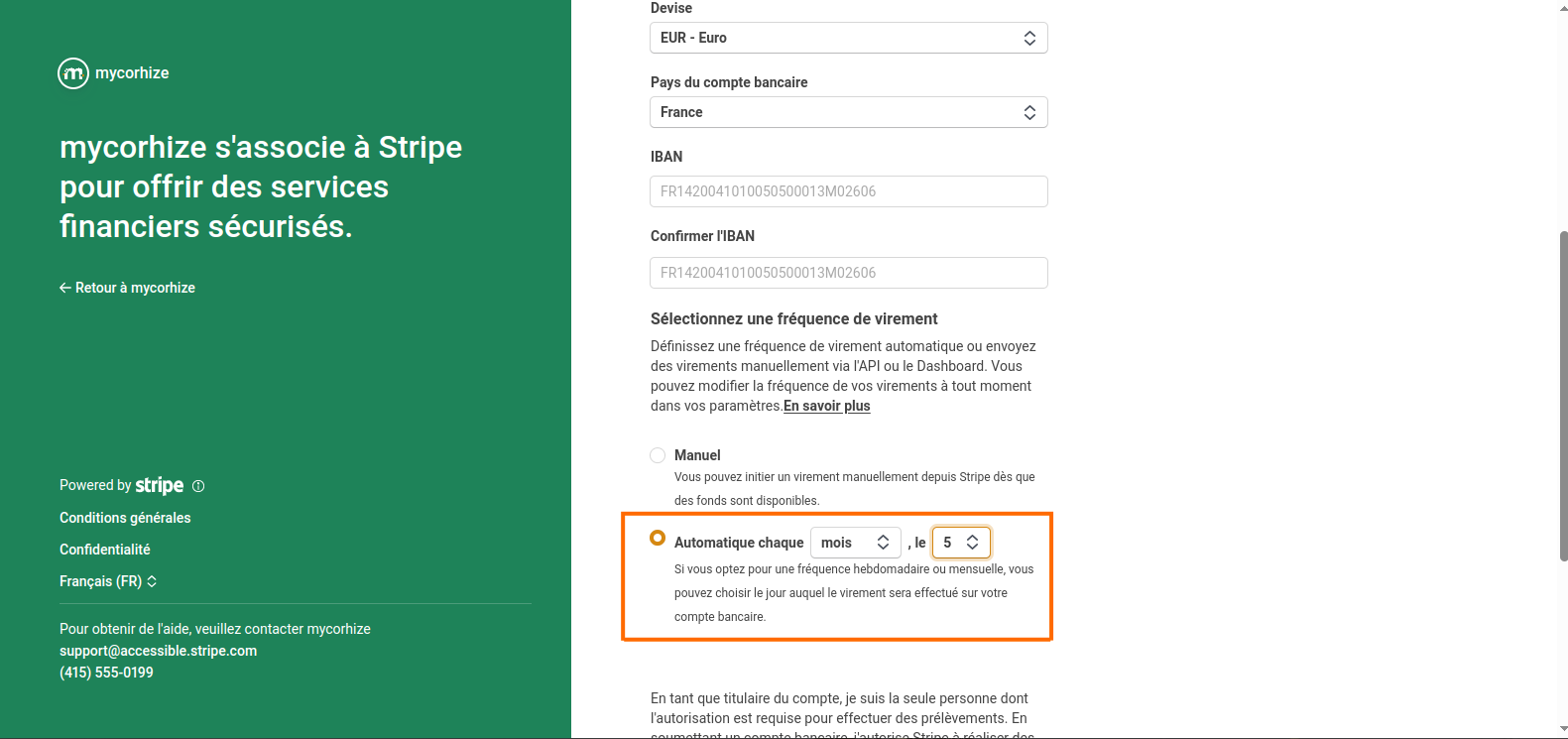Click the Manuel option label
This screenshot has width=1568, height=739.
[697, 455]
